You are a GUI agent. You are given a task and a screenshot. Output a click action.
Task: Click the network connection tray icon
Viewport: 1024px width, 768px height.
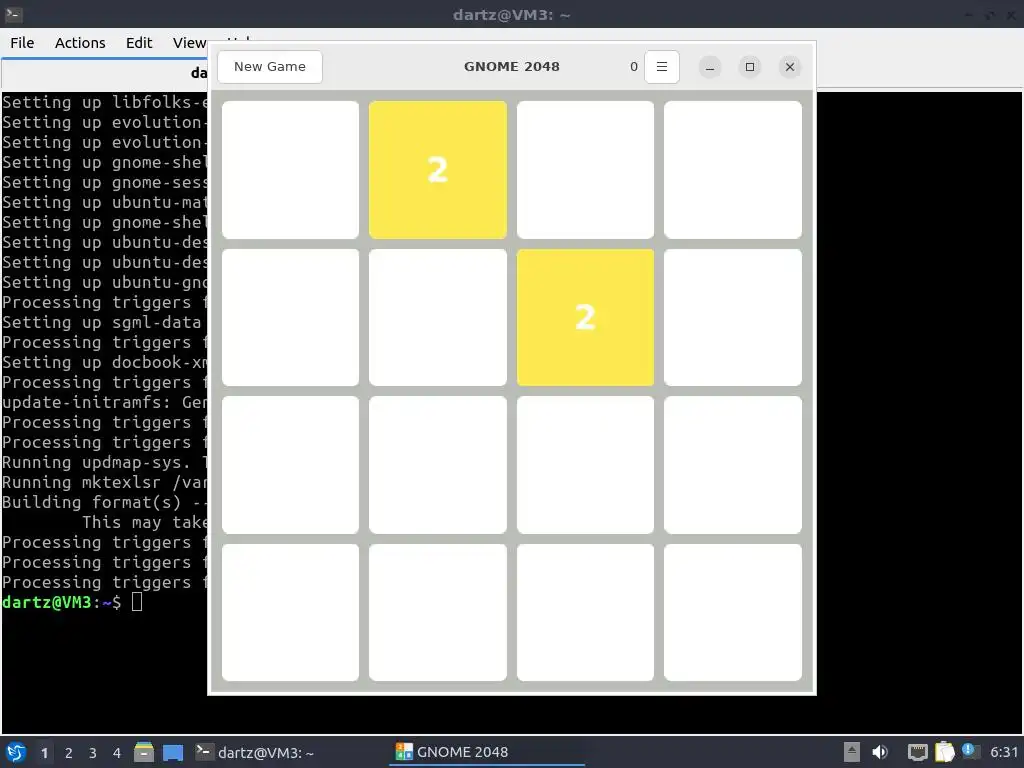(x=918, y=752)
